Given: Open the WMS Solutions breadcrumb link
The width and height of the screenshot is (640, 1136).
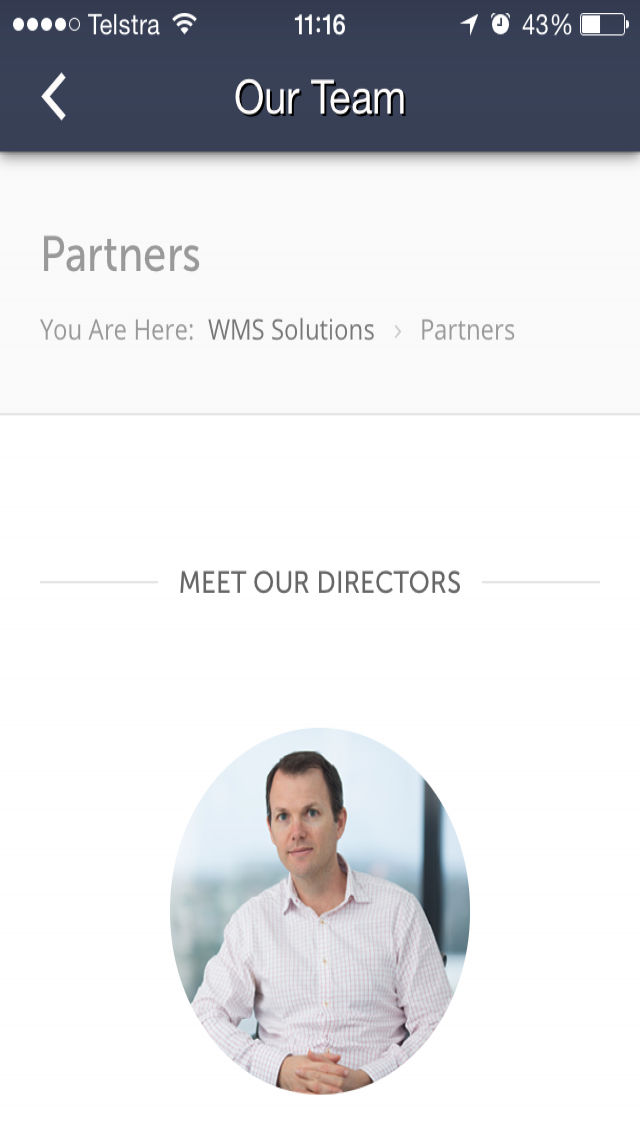Looking at the screenshot, I should pos(291,330).
